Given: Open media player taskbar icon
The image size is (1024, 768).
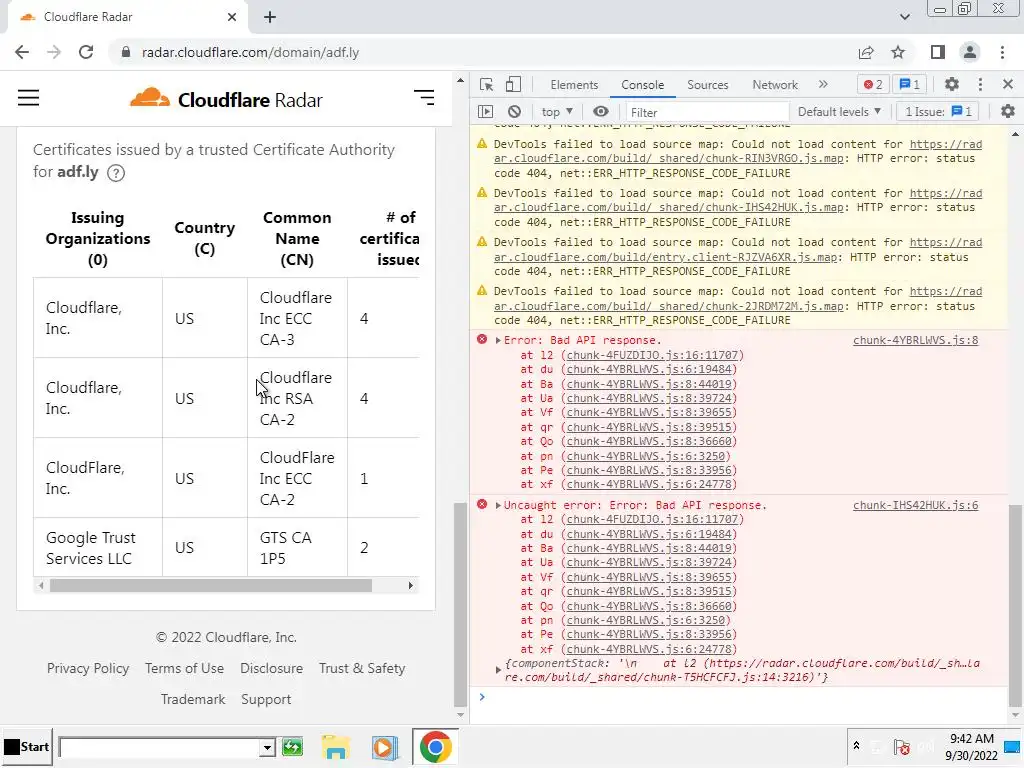Looking at the screenshot, I should 384,747.
